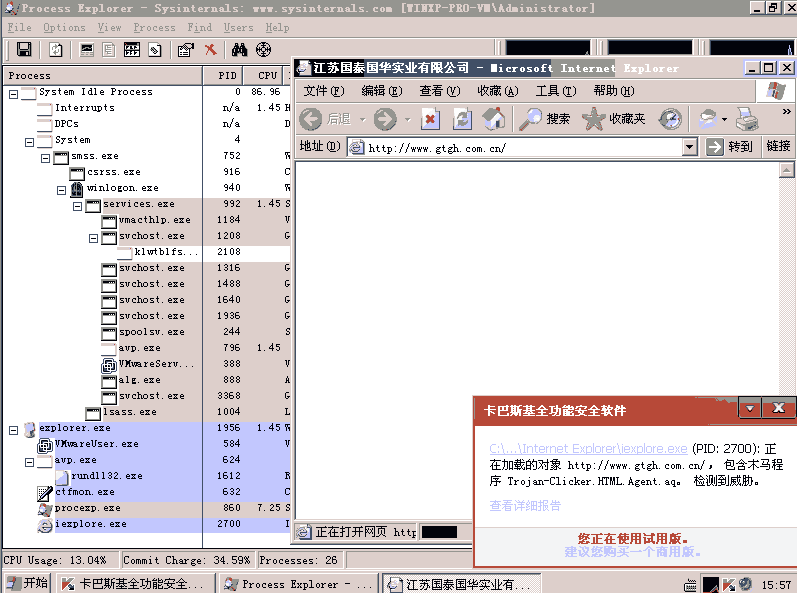Open the 文件(F) menu in Internet Explorer
Screen dimensions: 797x593
324,91
